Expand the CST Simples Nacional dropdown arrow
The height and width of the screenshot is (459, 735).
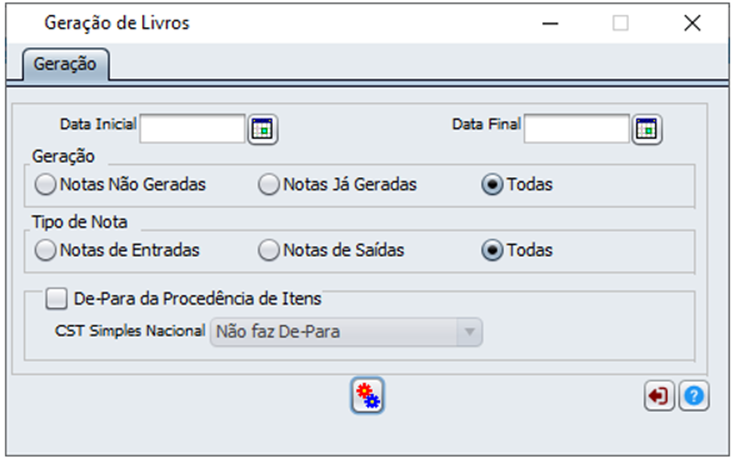click(469, 332)
